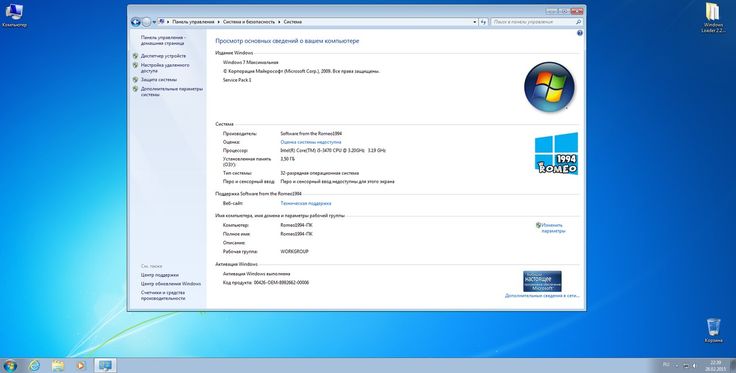
Task: Click the RU language indicator in tray
Action: [x=666, y=365]
